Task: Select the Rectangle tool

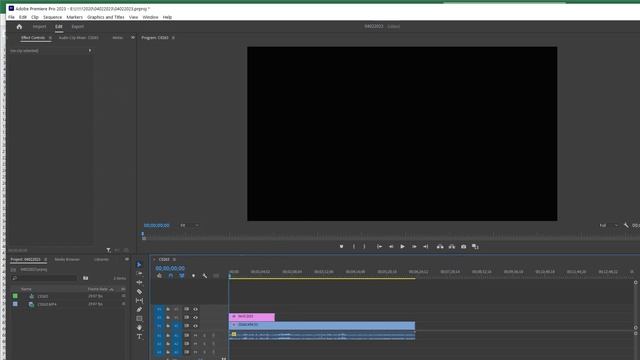Action: point(139,318)
